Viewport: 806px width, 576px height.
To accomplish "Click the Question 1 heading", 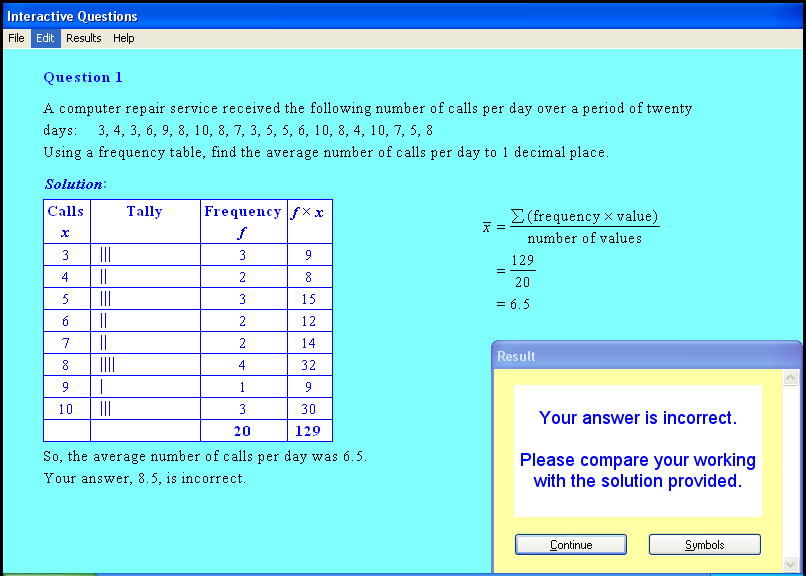I will click(83, 78).
